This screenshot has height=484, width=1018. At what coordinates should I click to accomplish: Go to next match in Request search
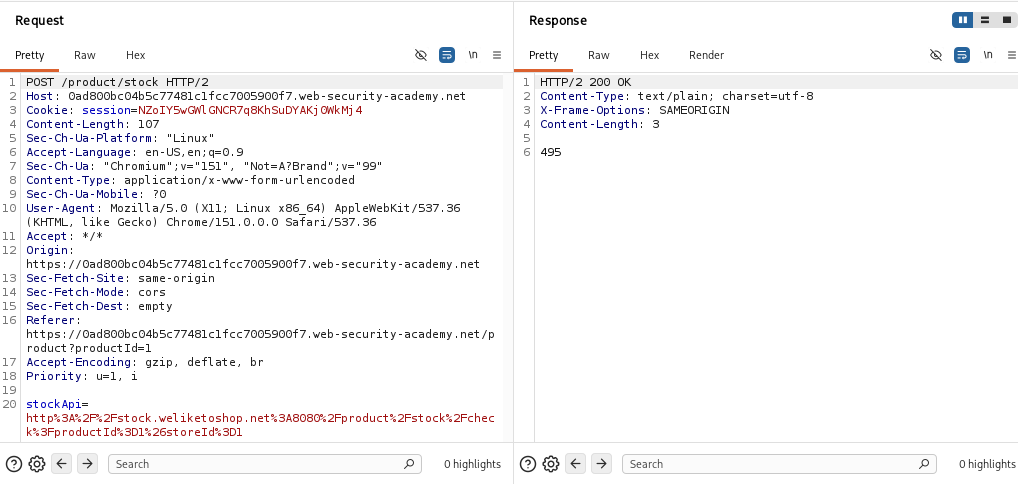click(x=87, y=464)
